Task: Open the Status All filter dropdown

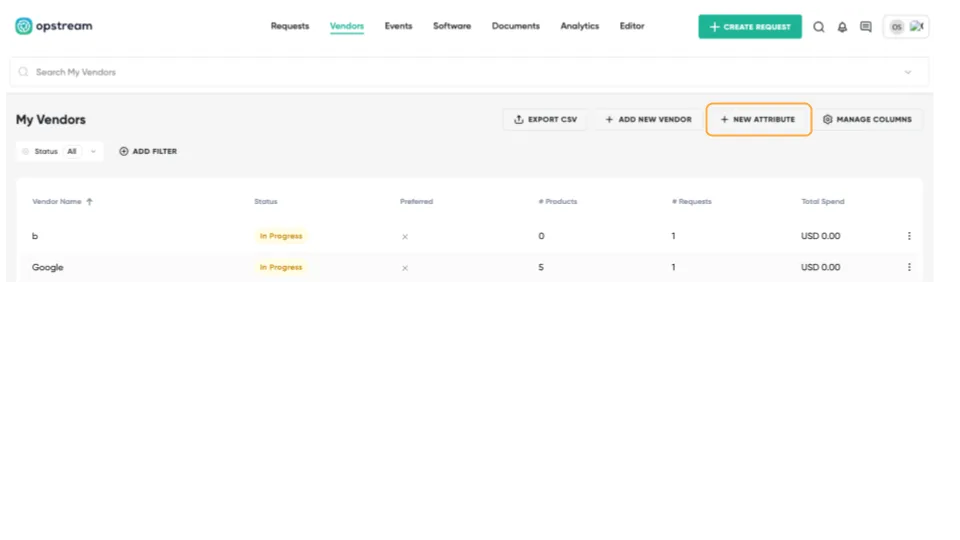Action: click(x=59, y=151)
